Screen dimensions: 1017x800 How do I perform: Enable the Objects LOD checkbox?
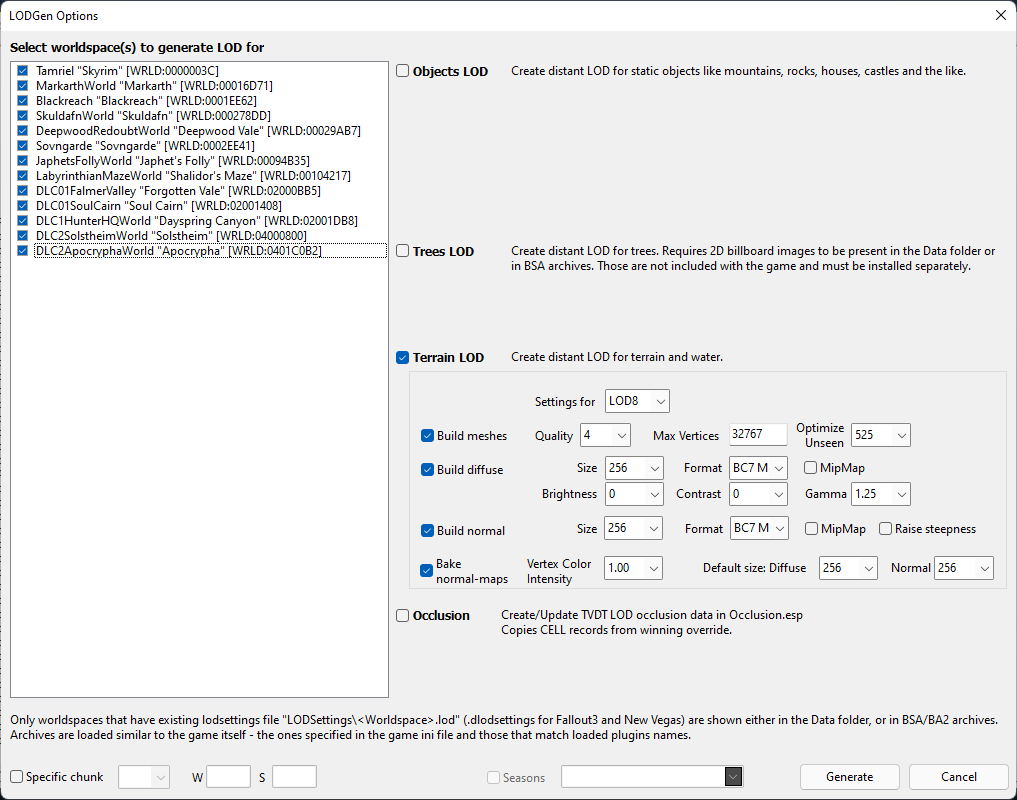tap(403, 71)
